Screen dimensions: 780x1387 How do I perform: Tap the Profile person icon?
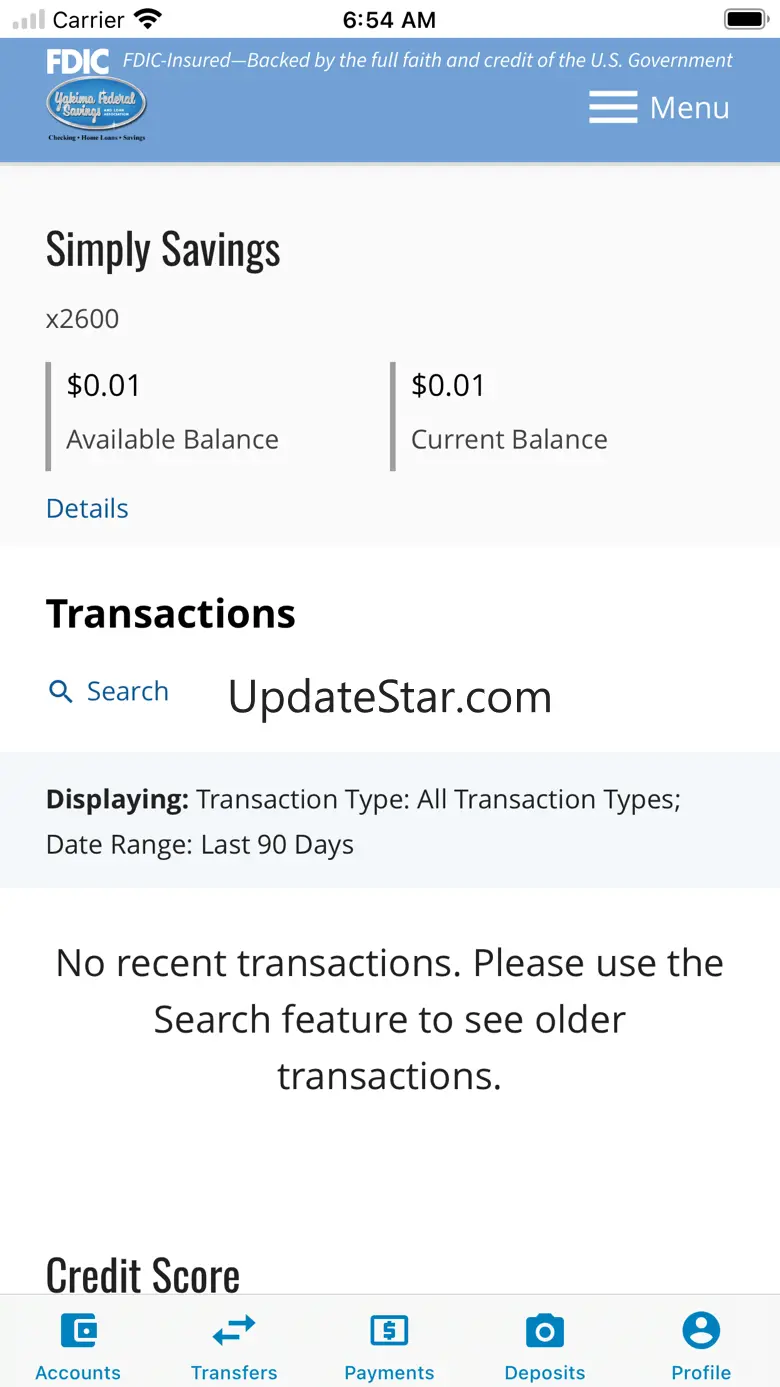[701, 1331]
